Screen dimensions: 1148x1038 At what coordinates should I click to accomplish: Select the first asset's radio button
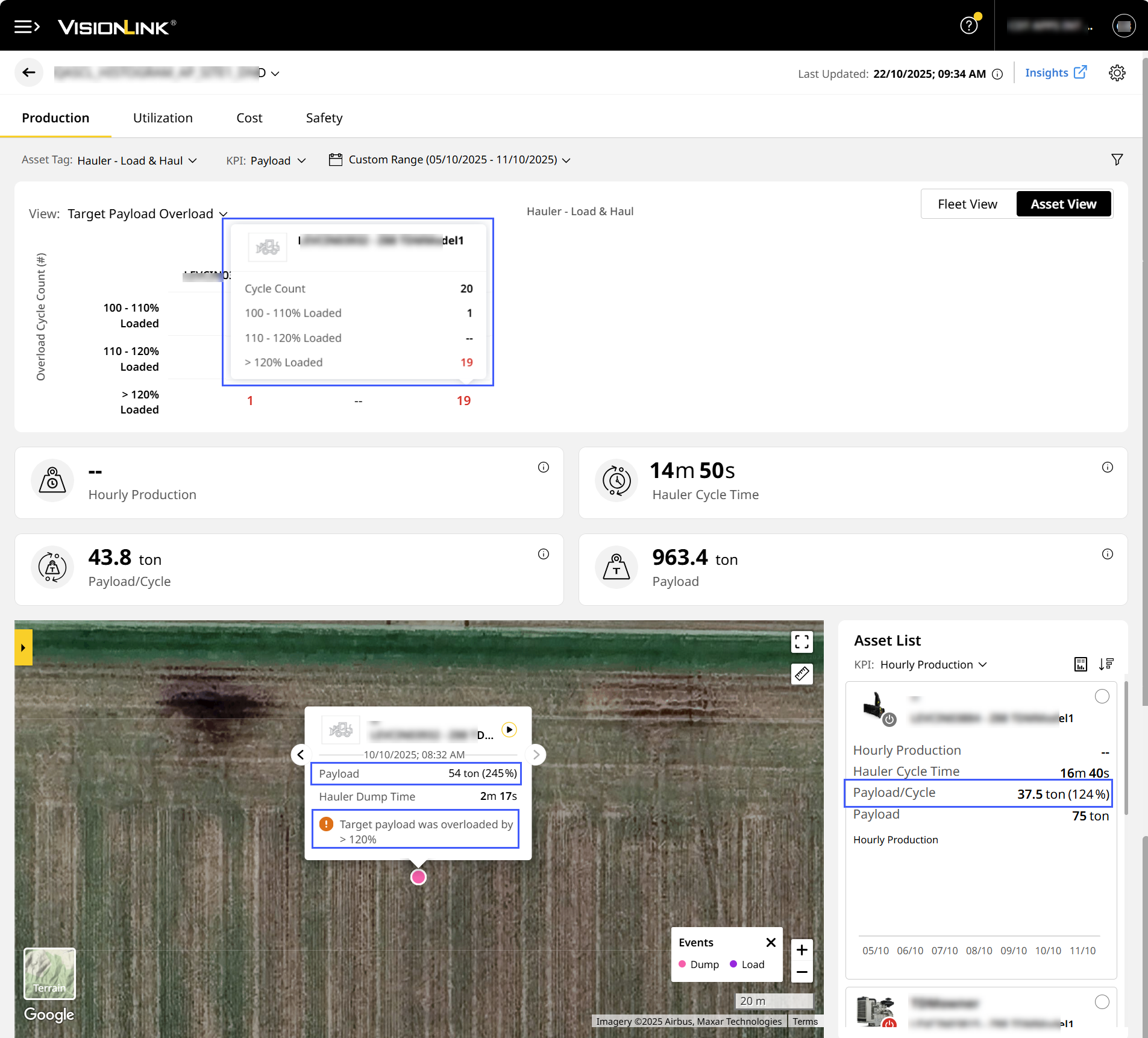pos(1102,697)
